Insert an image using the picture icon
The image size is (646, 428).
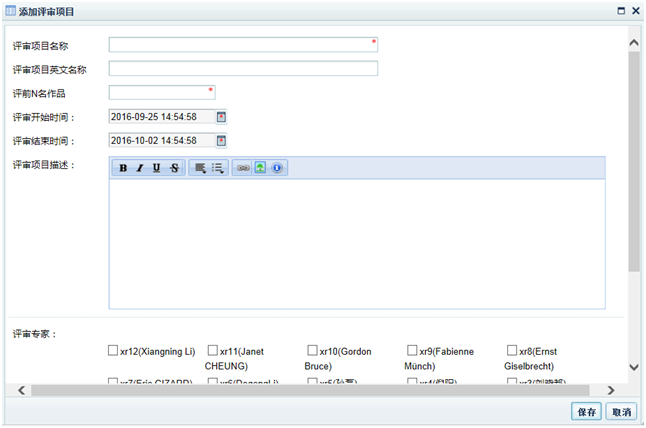[x=260, y=168]
